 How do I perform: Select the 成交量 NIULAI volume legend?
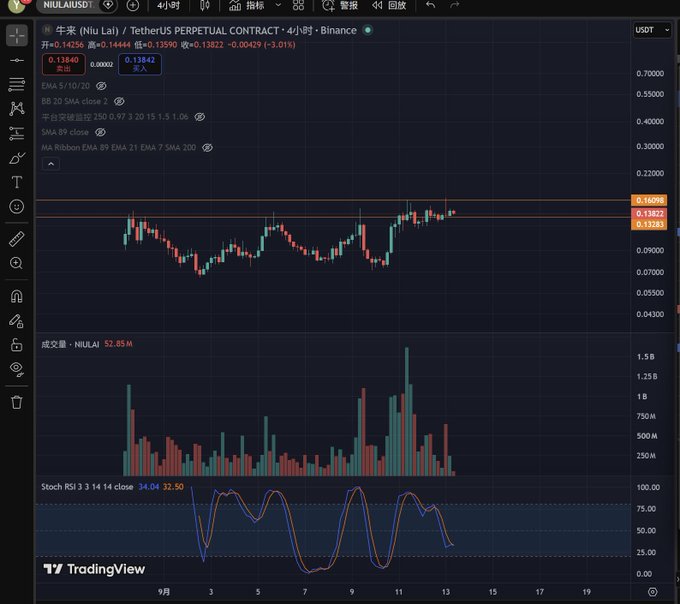tap(70, 344)
